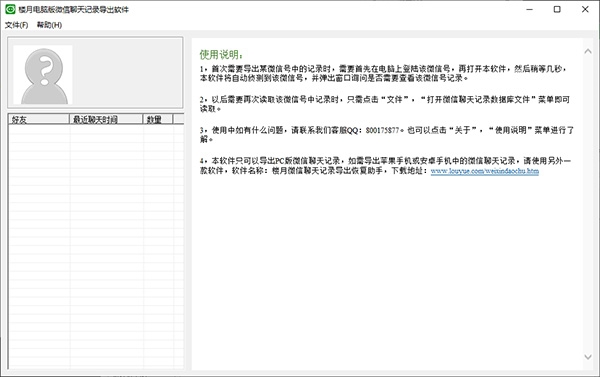Maximize the application window
The height and width of the screenshot is (377, 600).
(x=557, y=9)
